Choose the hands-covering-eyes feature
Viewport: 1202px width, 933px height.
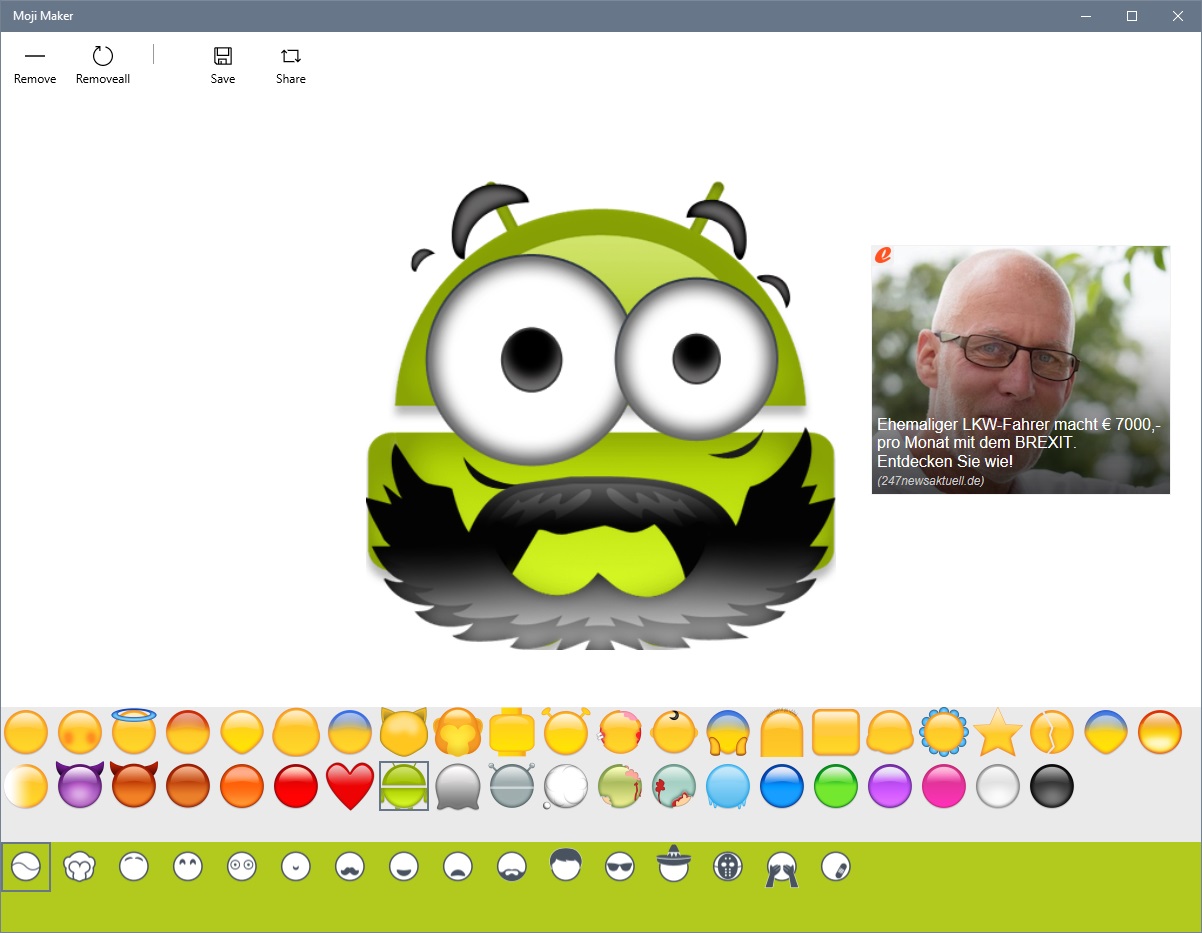click(x=781, y=867)
